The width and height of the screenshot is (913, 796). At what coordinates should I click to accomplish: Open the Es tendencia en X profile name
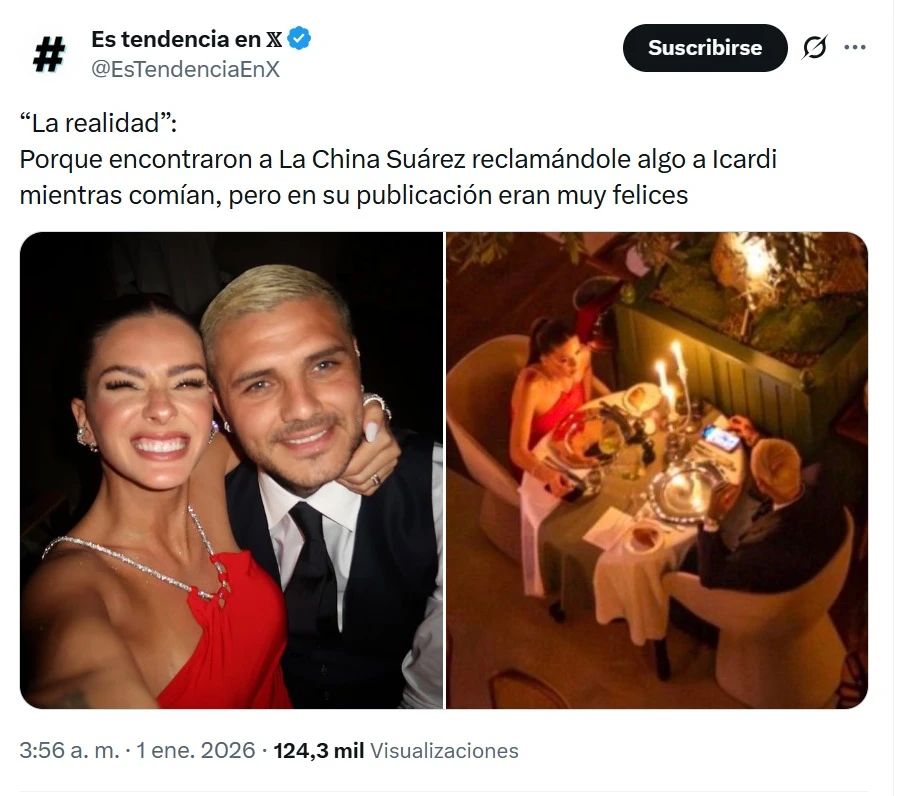(x=186, y=39)
